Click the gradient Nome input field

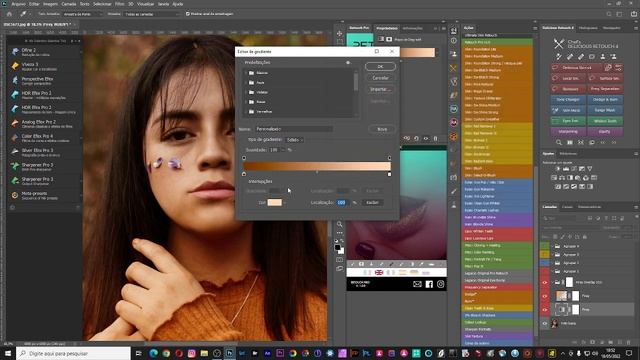[x=294, y=129]
